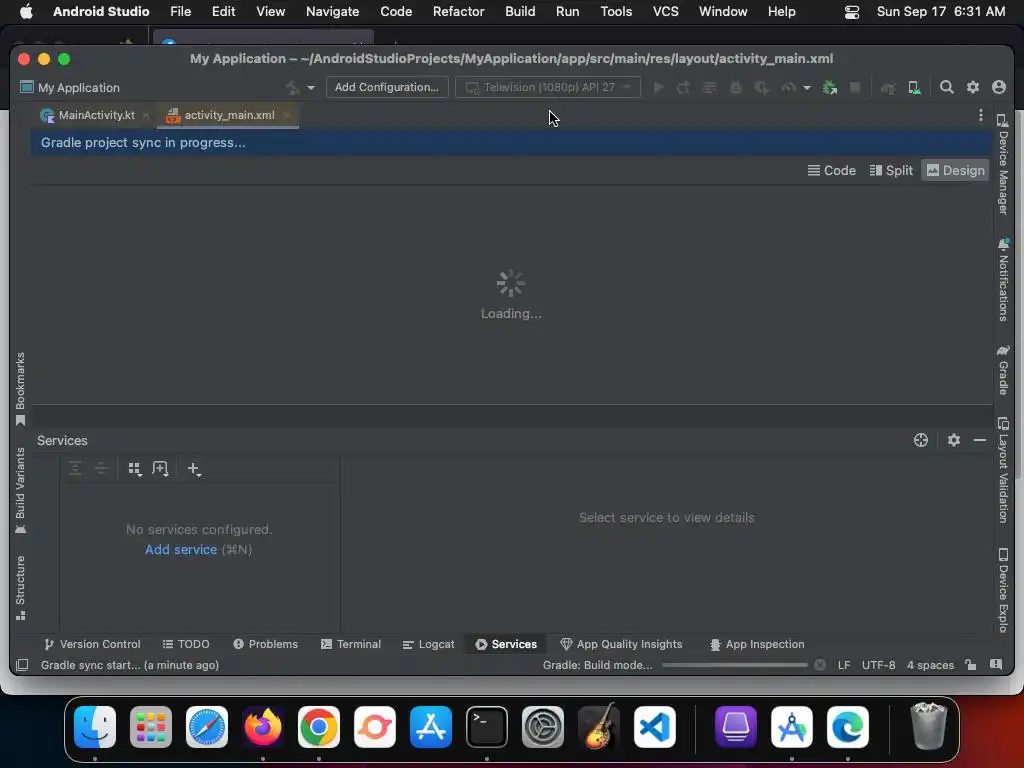Image resolution: width=1024 pixels, height=768 pixels.
Task: Click the Apply Changes and Restart icon
Action: point(684,88)
